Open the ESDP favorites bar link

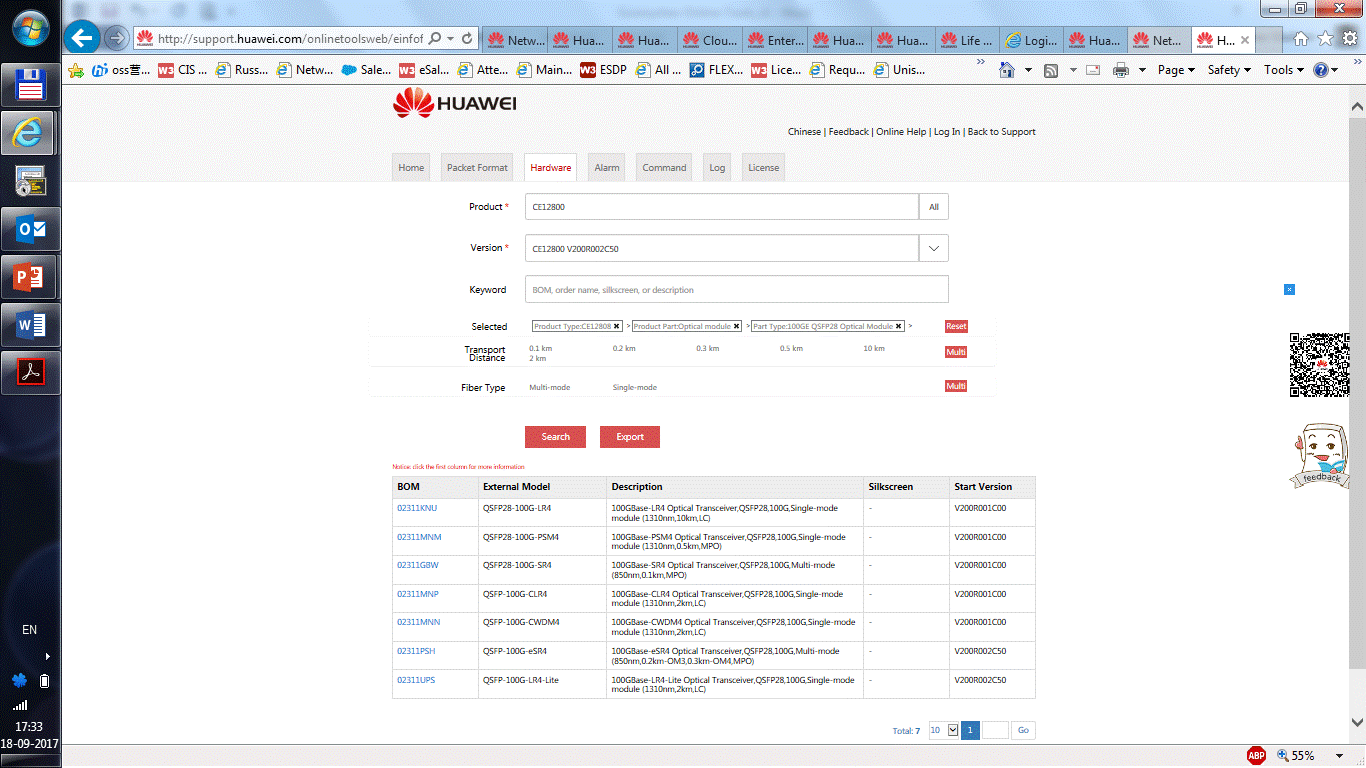(602, 70)
